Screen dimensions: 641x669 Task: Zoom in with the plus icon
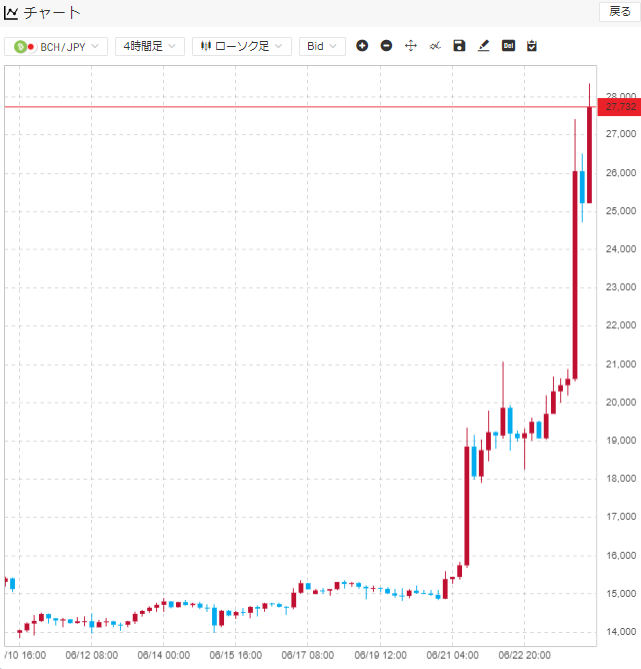pyautogui.click(x=362, y=46)
